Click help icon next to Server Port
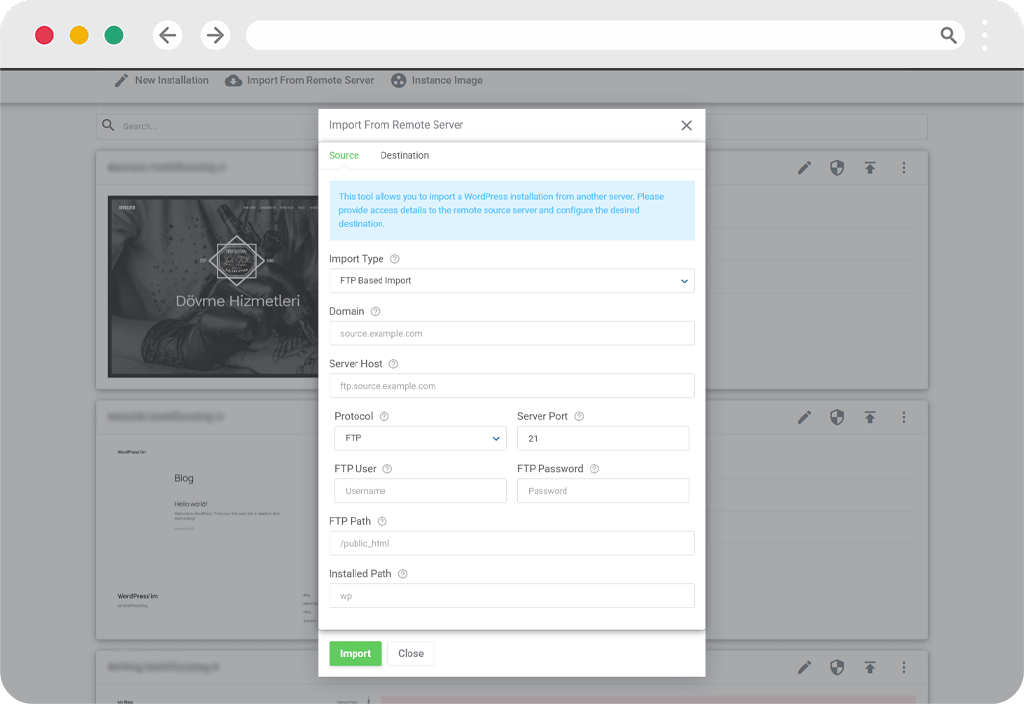Screen dimensions: 1024x704 click(579, 417)
